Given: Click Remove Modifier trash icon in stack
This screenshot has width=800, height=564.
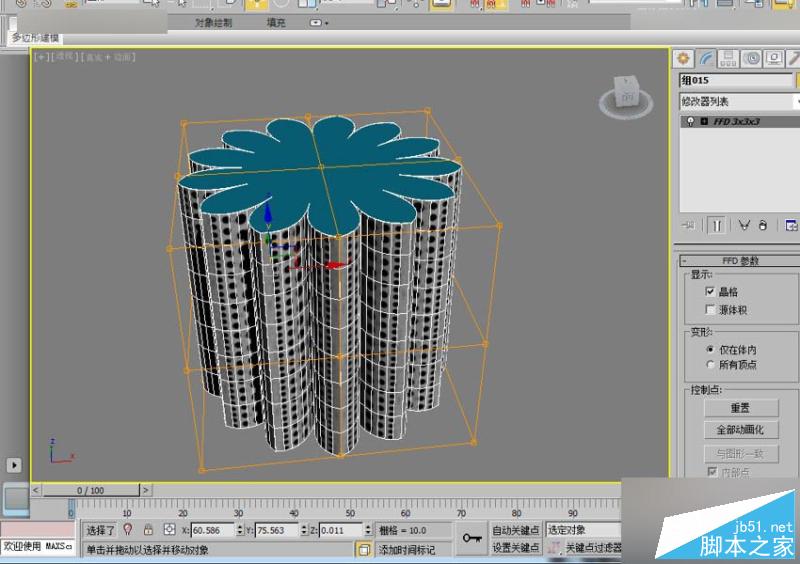Looking at the screenshot, I should (763, 226).
